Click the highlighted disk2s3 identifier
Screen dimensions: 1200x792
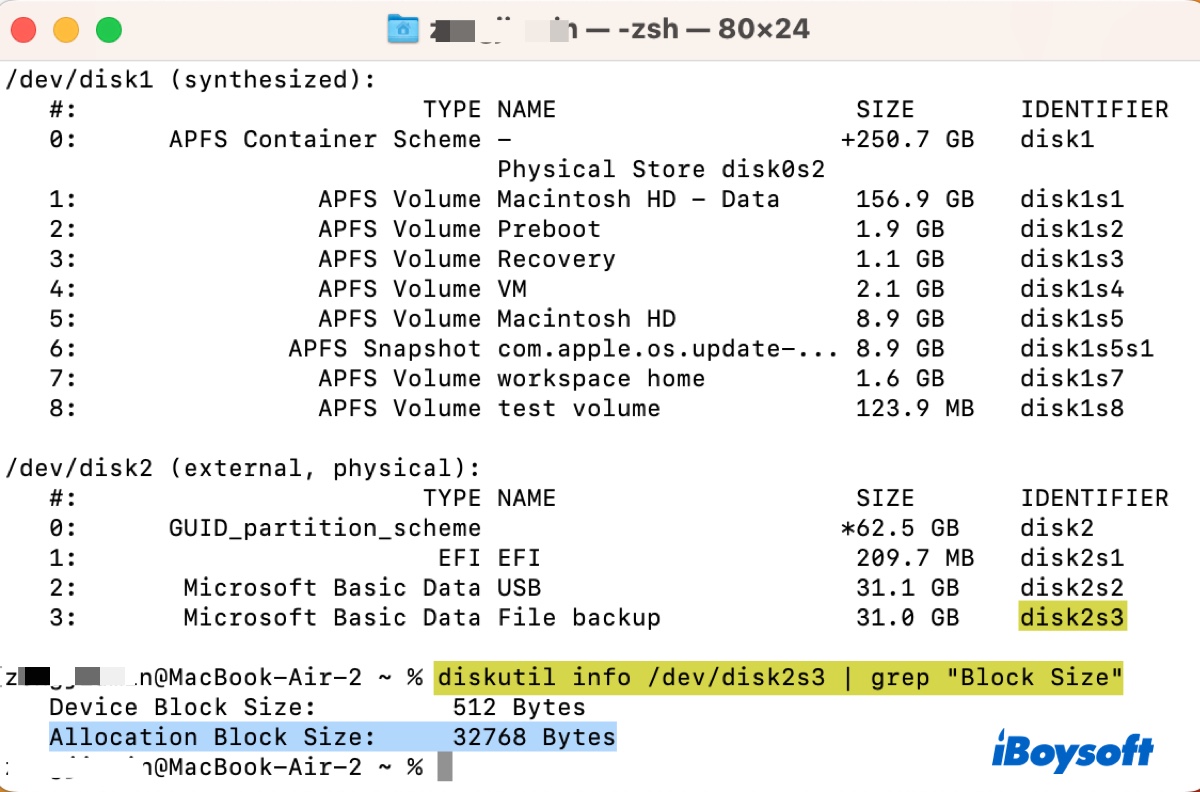(1072, 618)
